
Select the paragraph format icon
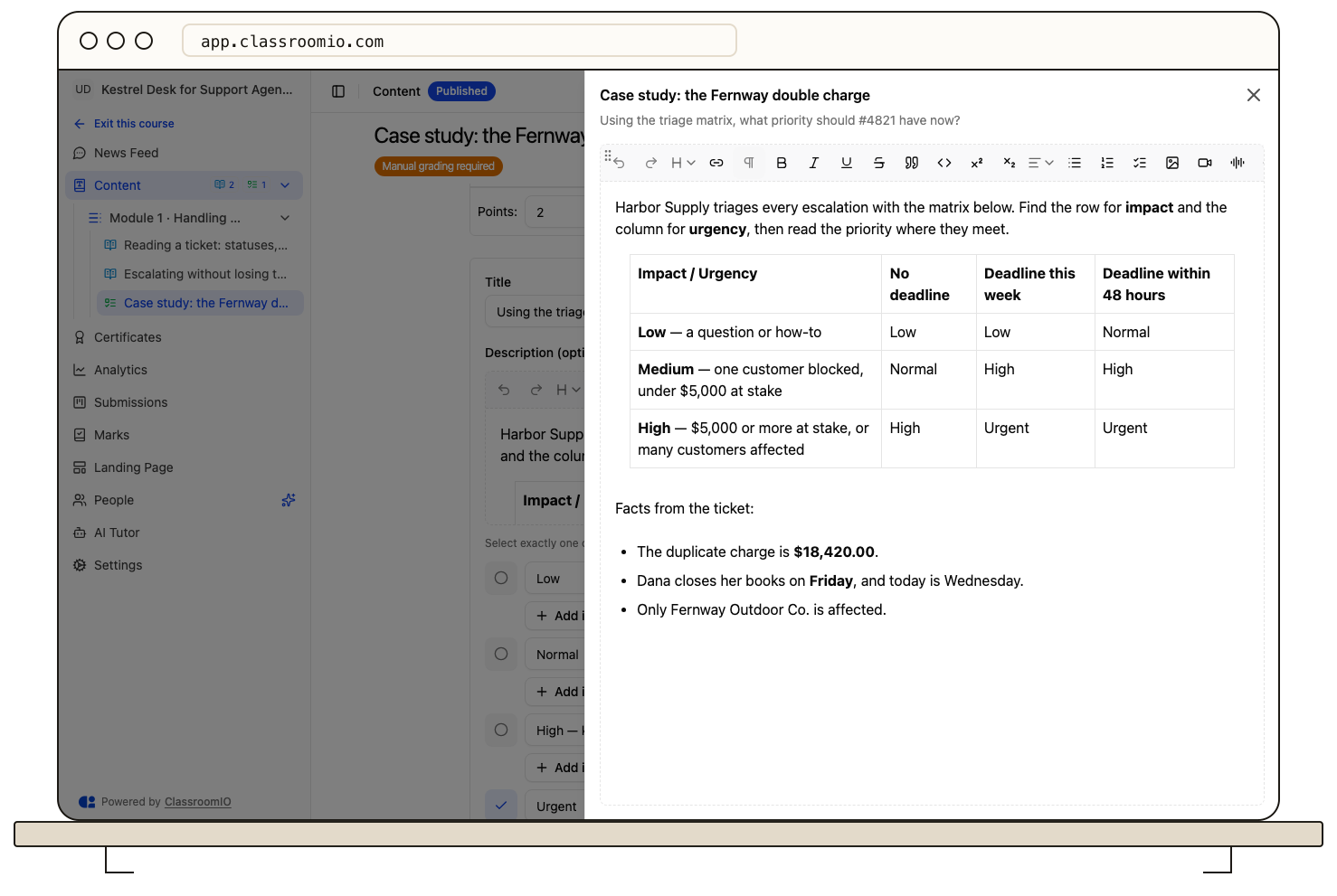749,163
